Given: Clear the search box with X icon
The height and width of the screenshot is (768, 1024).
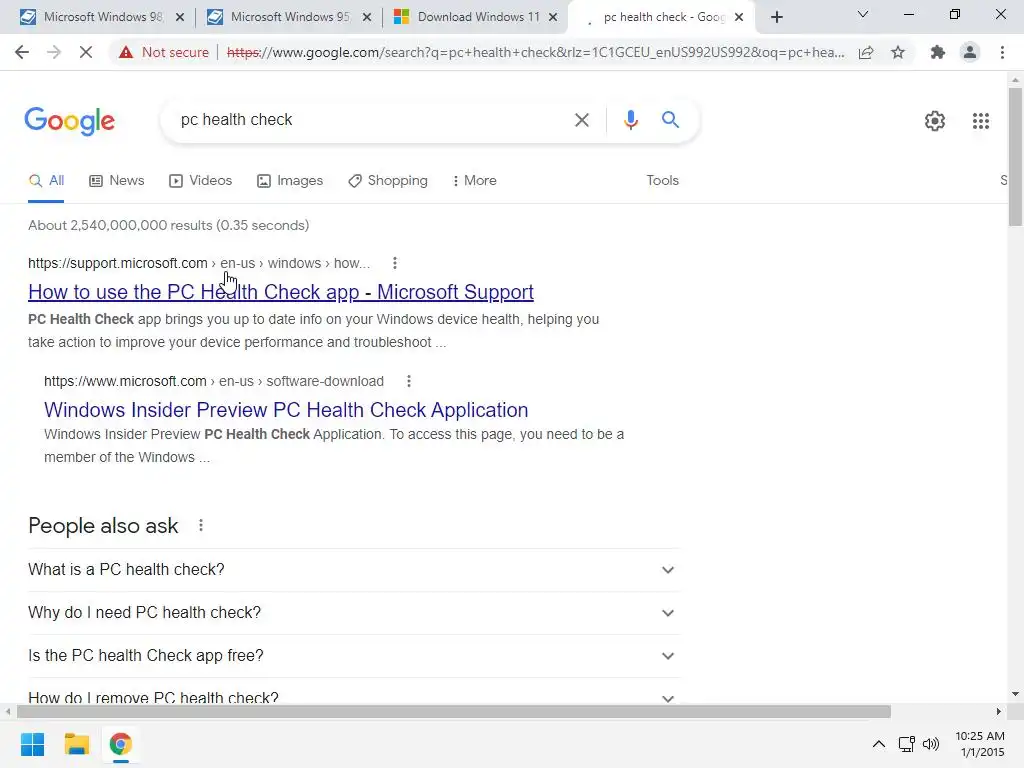Looking at the screenshot, I should [581, 120].
